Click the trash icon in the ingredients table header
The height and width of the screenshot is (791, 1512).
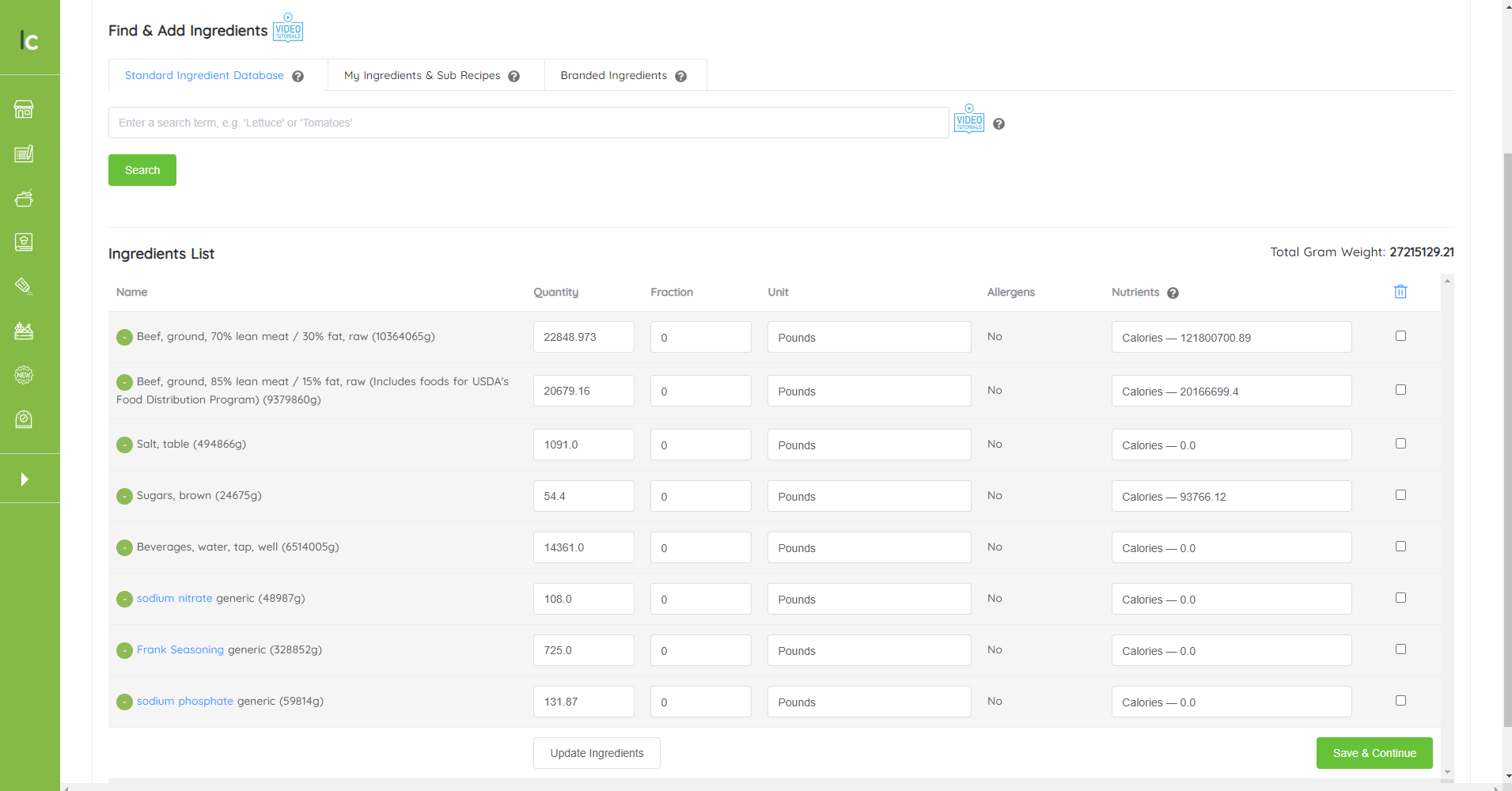1400,292
